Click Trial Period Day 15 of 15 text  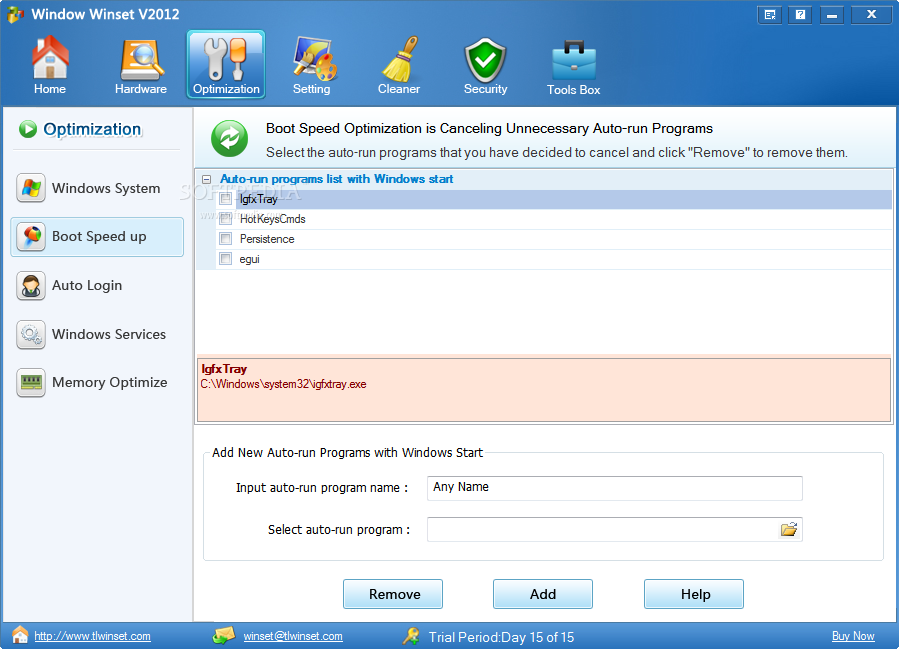point(501,637)
